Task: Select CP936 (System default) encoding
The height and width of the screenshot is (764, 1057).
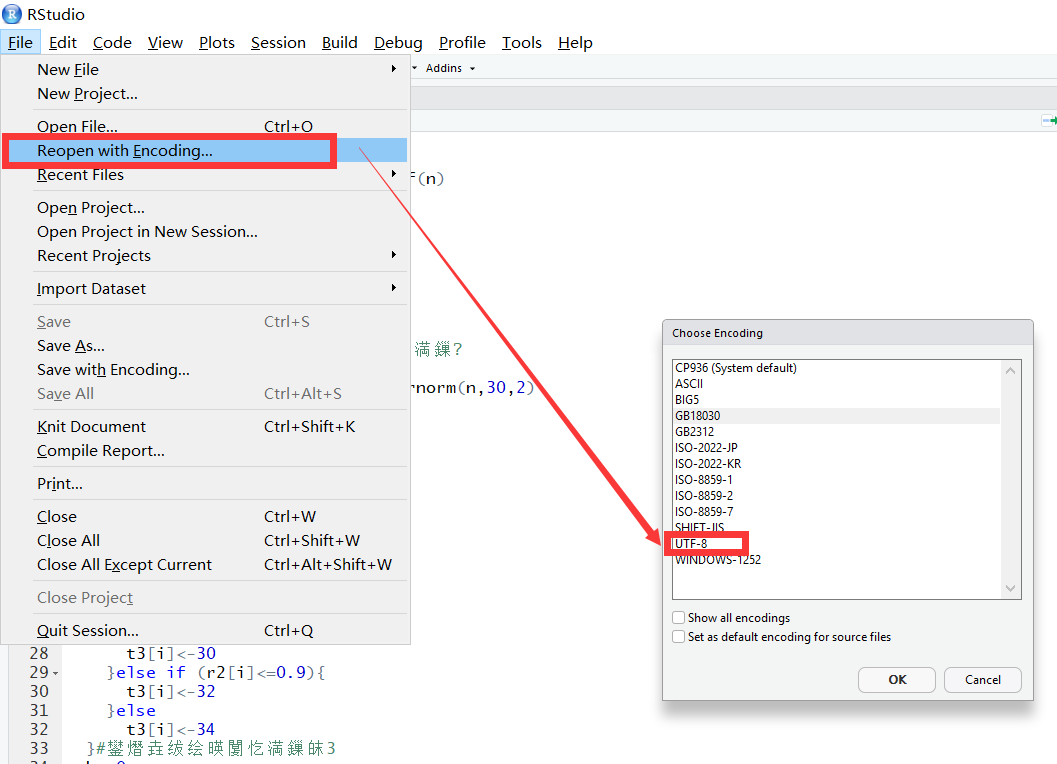Action: 836,368
